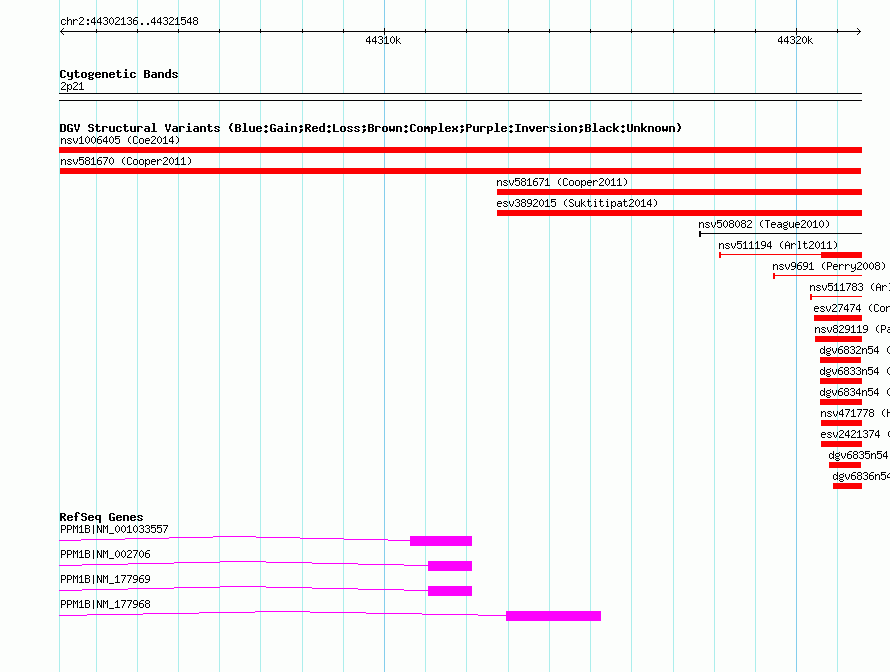Click the esv27474 variant label
890x672 pixels.
[851, 308]
